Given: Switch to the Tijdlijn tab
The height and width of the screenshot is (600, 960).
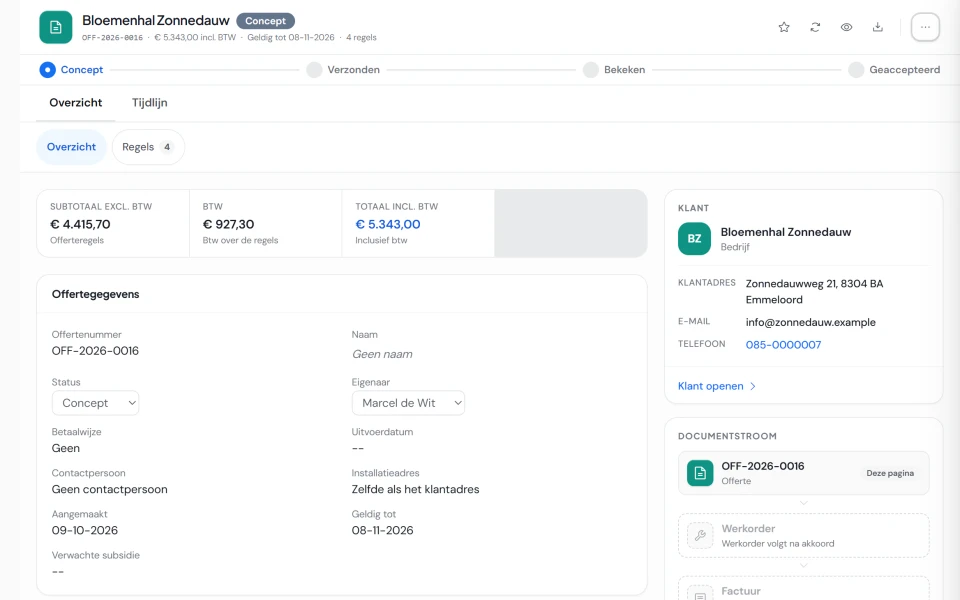Looking at the screenshot, I should tap(149, 103).
